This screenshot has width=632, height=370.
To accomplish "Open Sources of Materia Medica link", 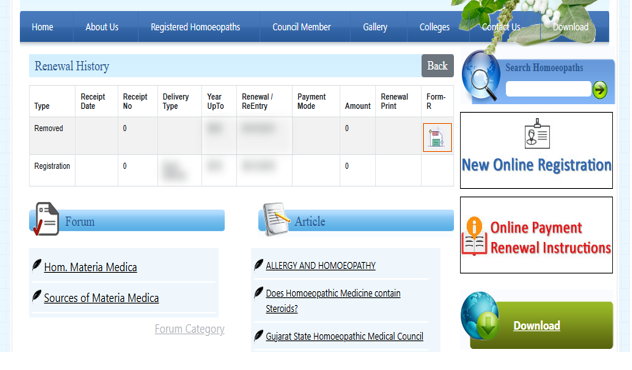I will (101, 298).
